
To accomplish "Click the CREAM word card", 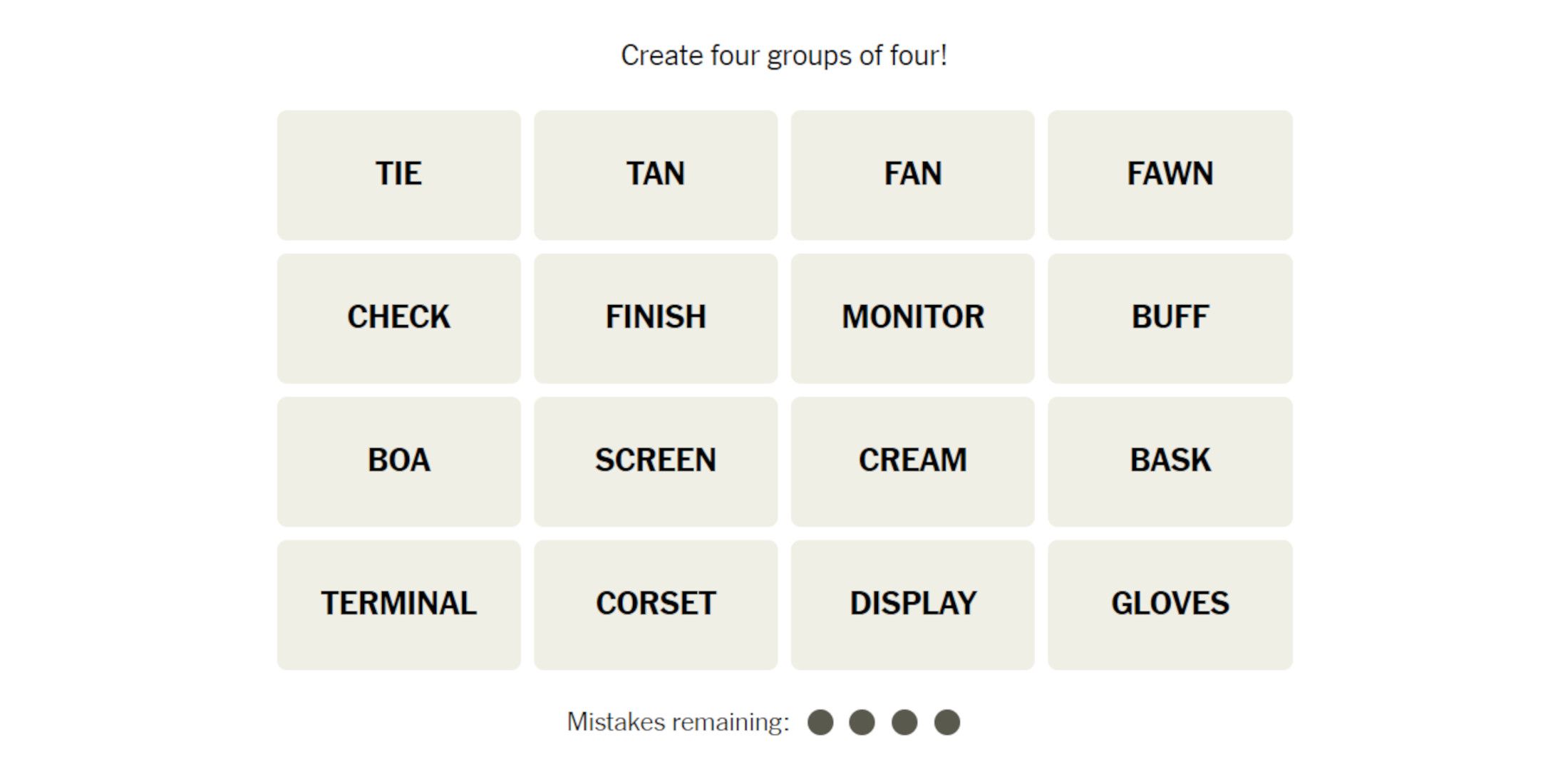I will tap(912, 461).
